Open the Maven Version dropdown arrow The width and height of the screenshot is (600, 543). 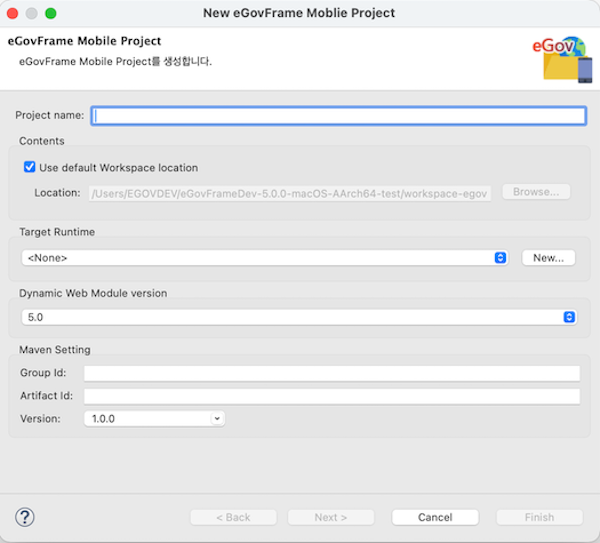click(x=217, y=419)
